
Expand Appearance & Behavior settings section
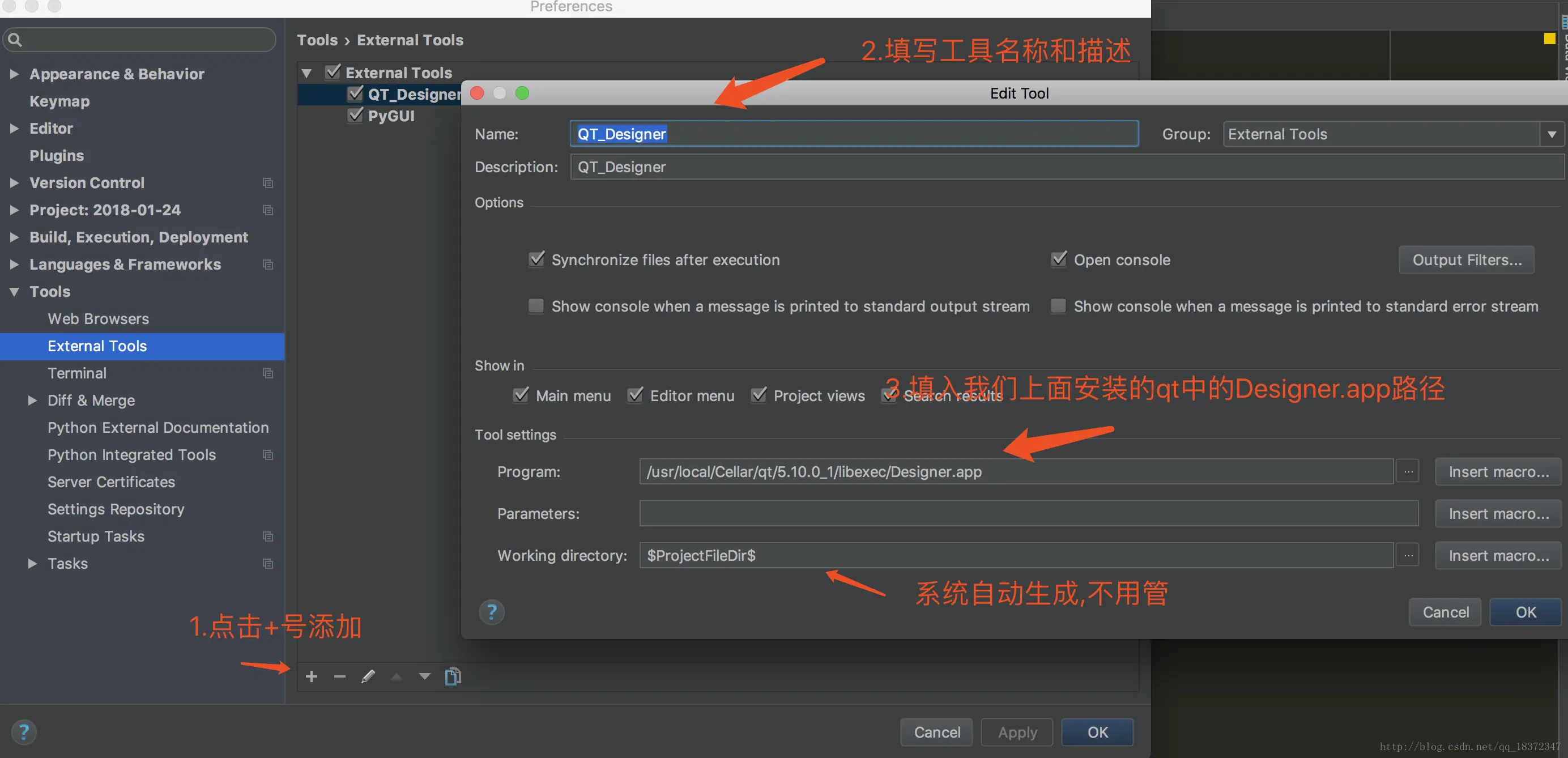pos(14,74)
